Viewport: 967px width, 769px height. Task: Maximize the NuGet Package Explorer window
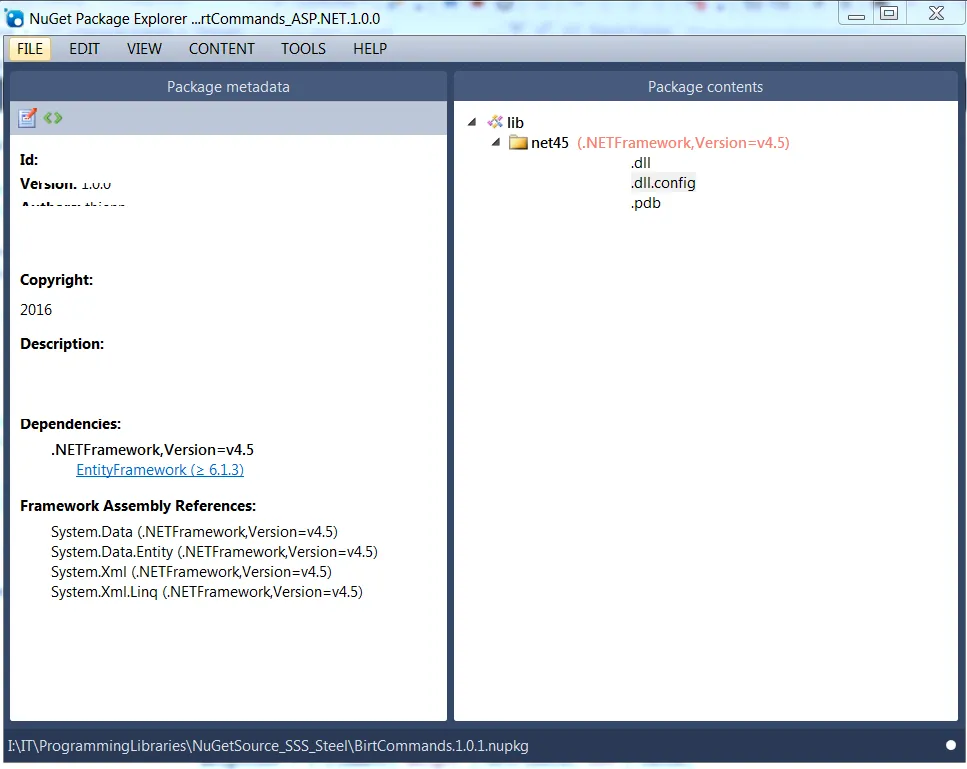[889, 13]
